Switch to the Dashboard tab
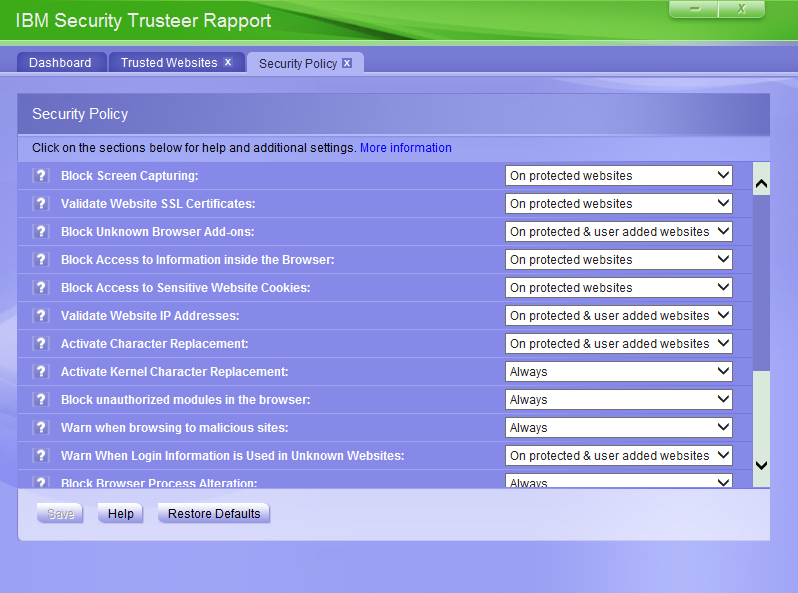 (x=61, y=63)
